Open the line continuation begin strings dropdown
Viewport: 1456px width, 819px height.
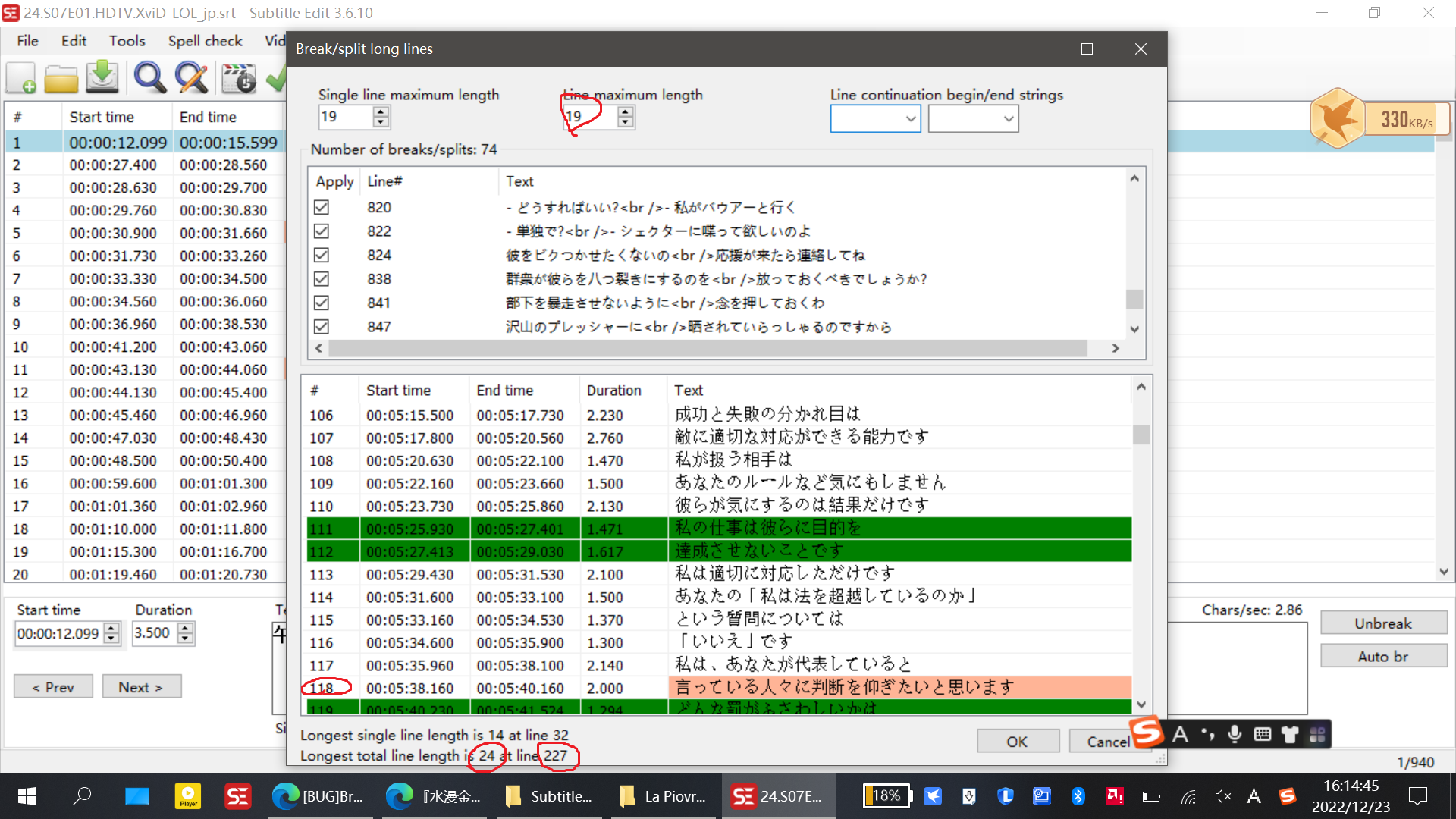[909, 118]
